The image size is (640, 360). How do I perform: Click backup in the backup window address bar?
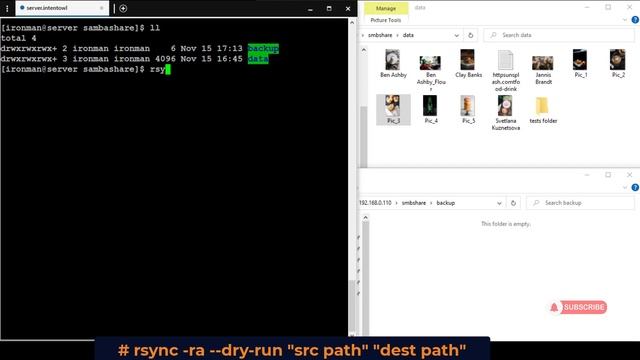click(445, 203)
